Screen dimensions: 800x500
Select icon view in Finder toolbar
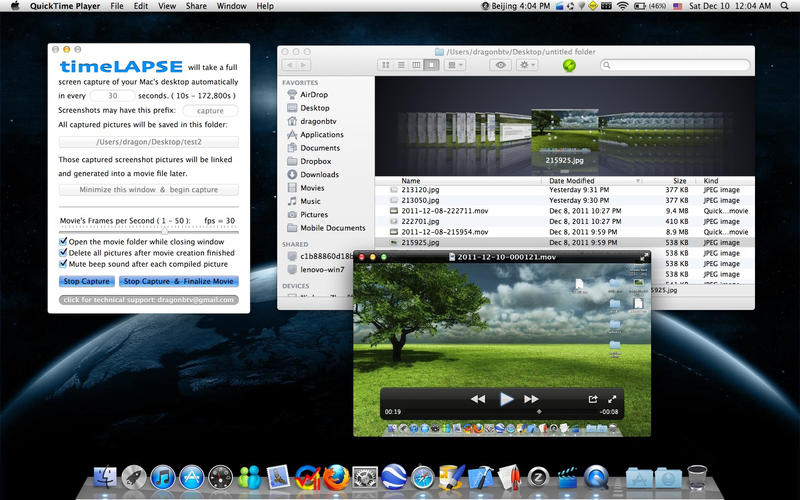click(386, 65)
